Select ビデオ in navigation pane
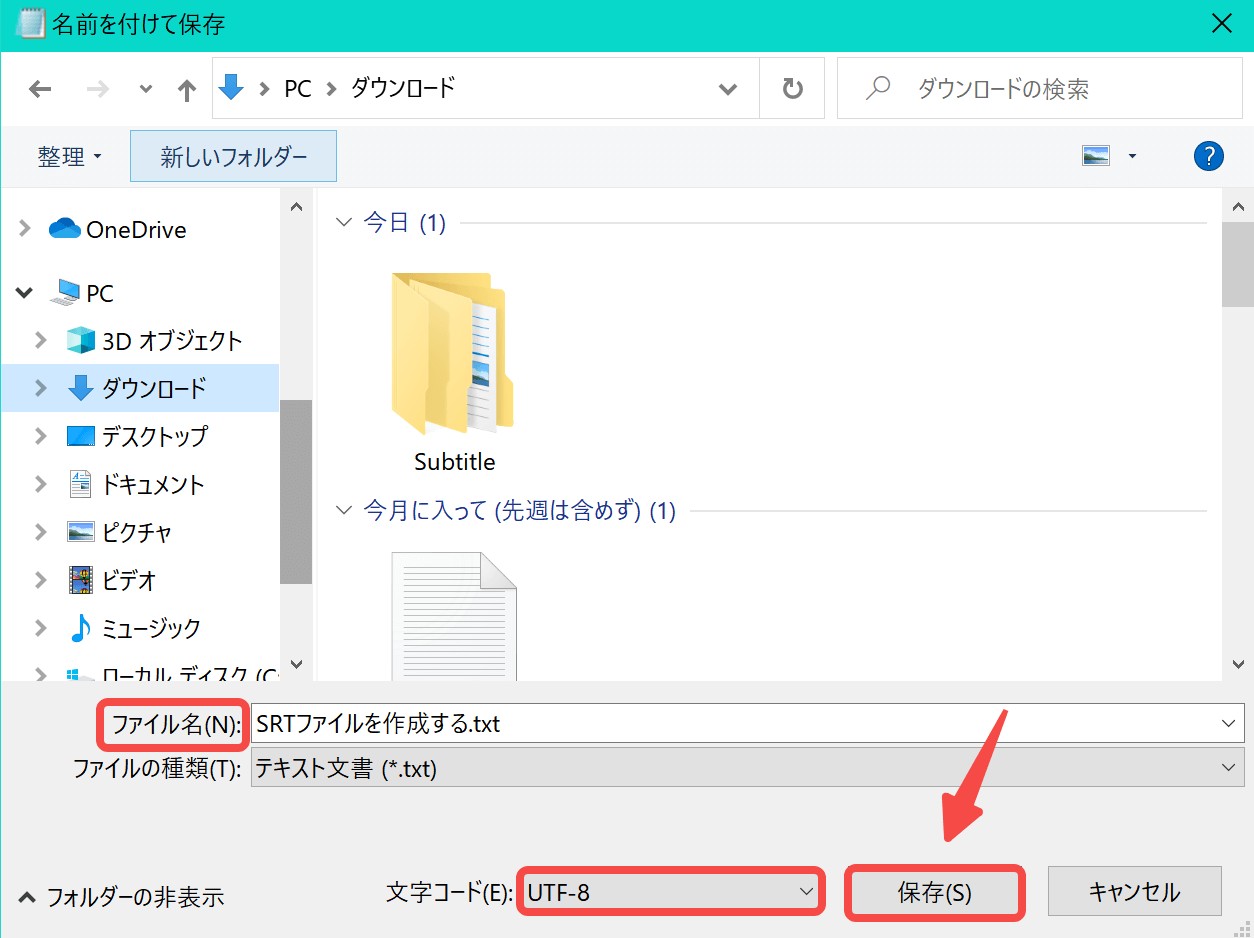The image size is (1254, 938). [x=129, y=580]
